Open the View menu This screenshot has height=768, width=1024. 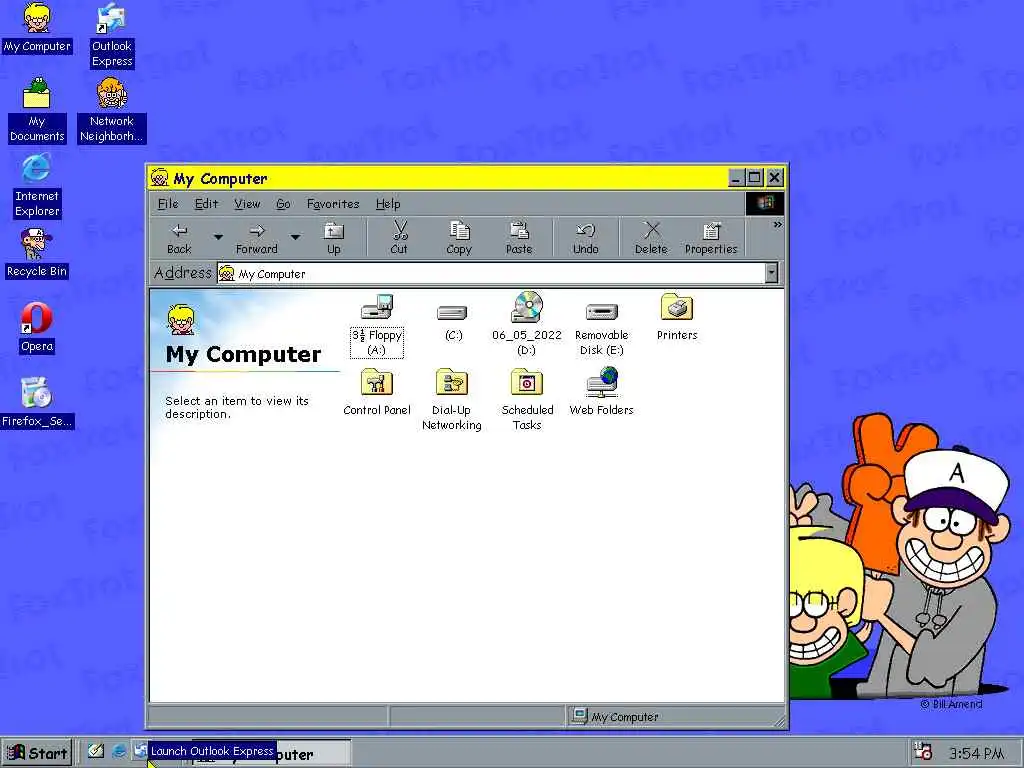247,204
